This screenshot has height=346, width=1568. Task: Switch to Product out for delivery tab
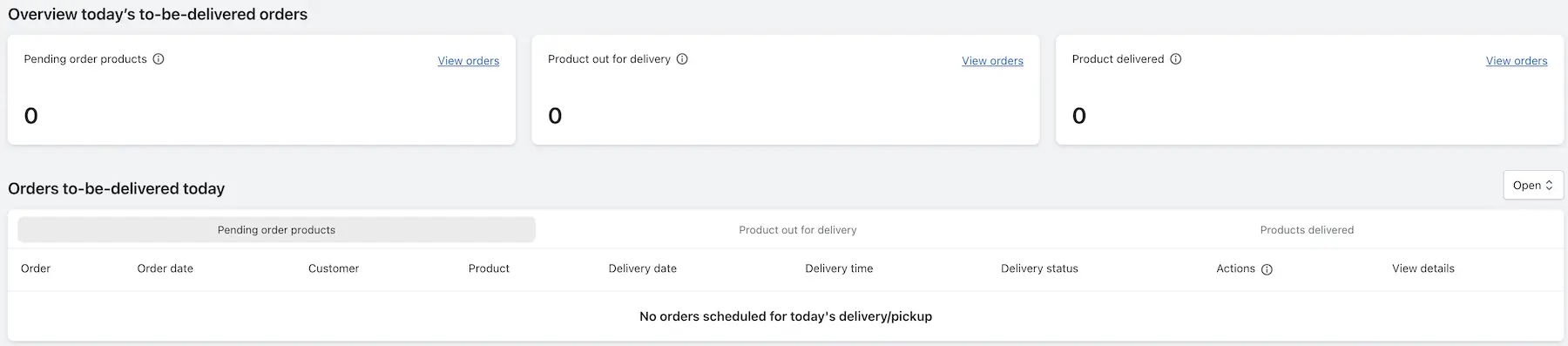(x=798, y=230)
